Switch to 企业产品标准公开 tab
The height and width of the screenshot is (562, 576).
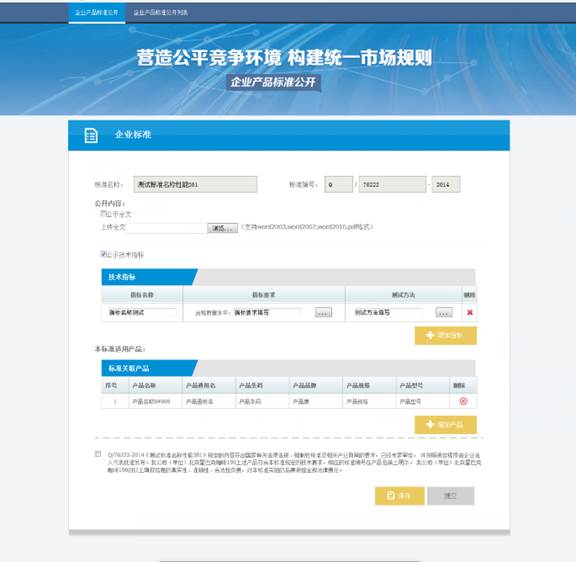point(97,12)
